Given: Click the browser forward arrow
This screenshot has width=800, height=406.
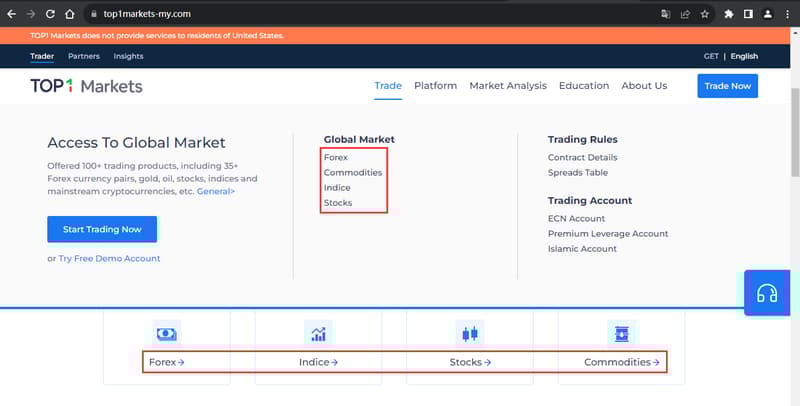Looking at the screenshot, I should click(x=31, y=14).
